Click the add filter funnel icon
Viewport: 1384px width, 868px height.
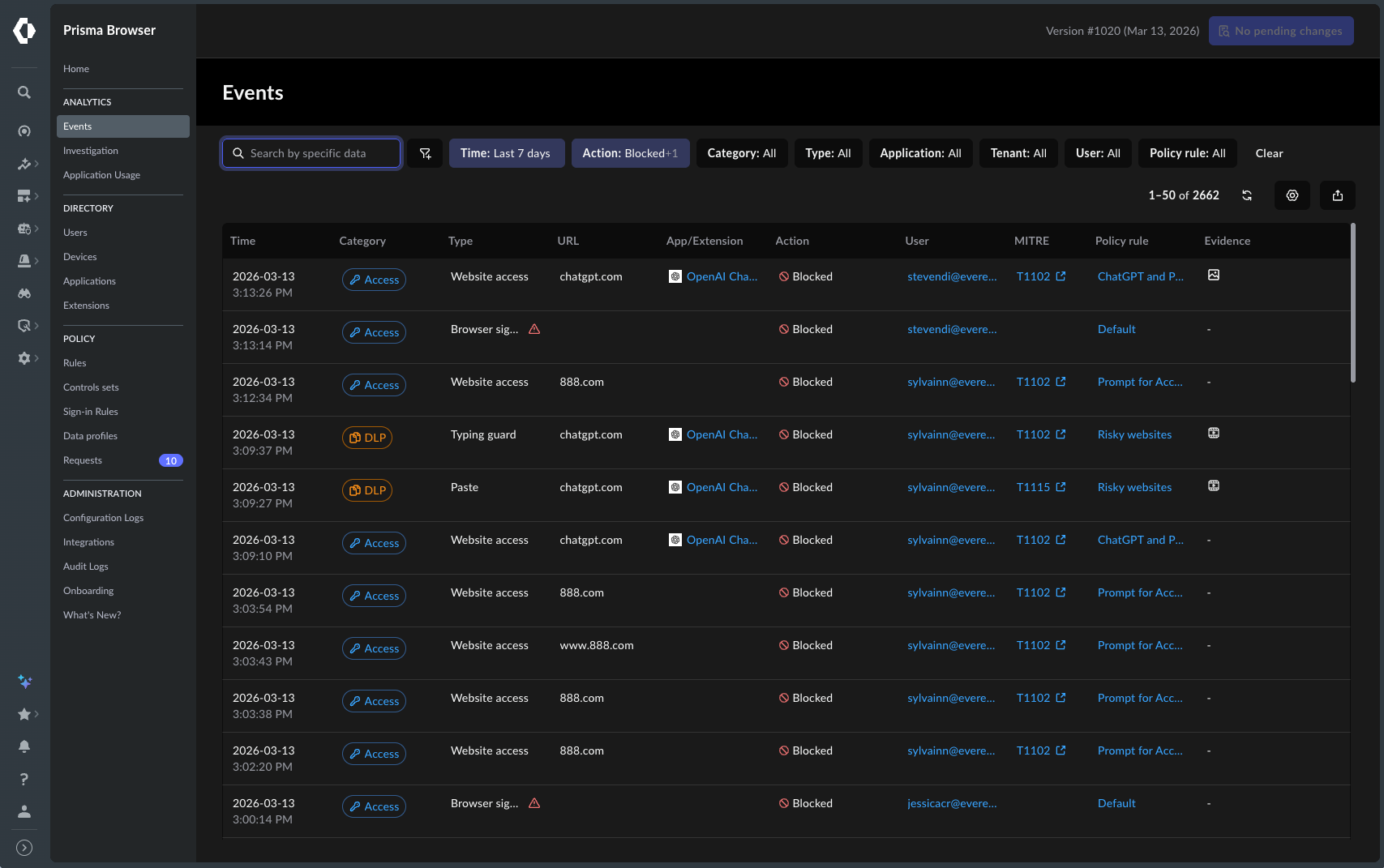coord(425,153)
